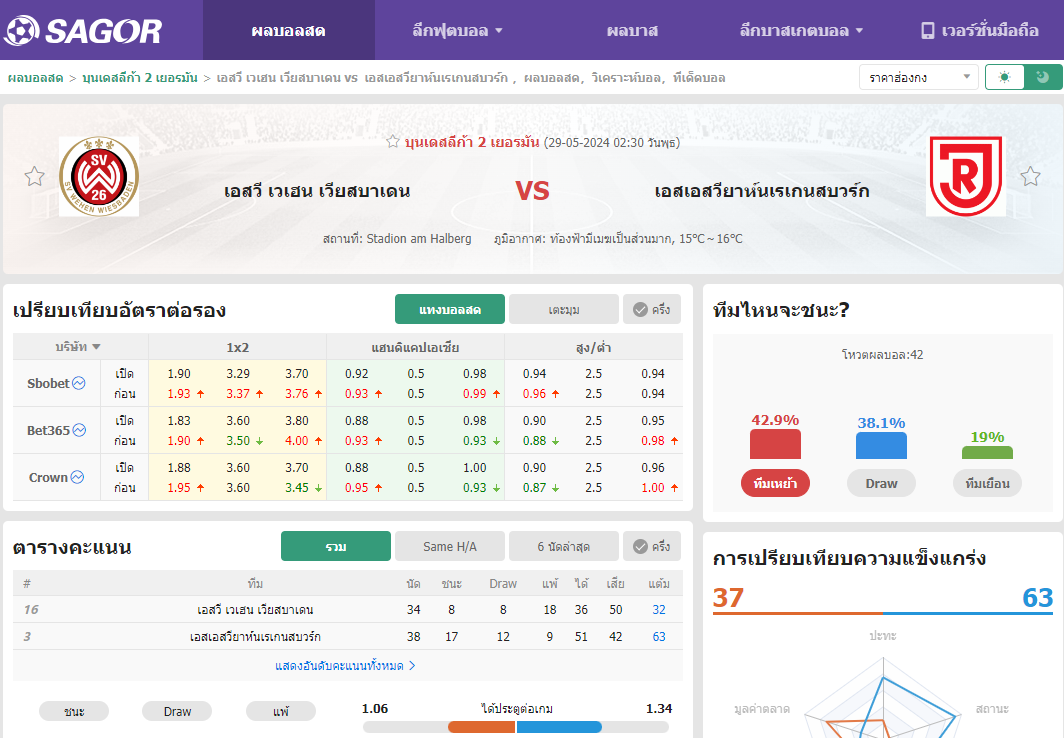Click Crown company name
The width and height of the screenshot is (1064, 738).
(x=48, y=477)
